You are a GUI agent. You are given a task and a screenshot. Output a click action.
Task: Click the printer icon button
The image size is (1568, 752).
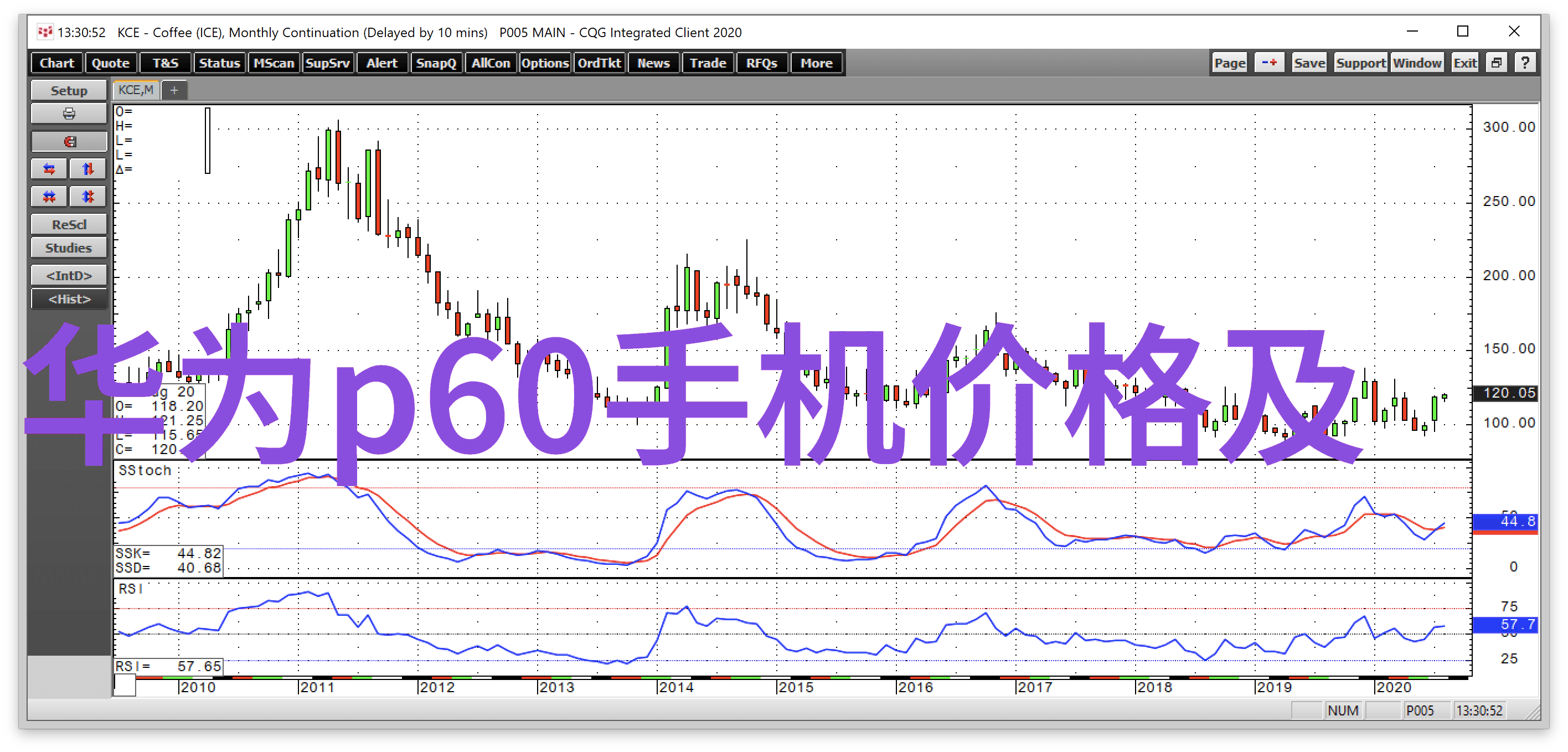[69, 114]
